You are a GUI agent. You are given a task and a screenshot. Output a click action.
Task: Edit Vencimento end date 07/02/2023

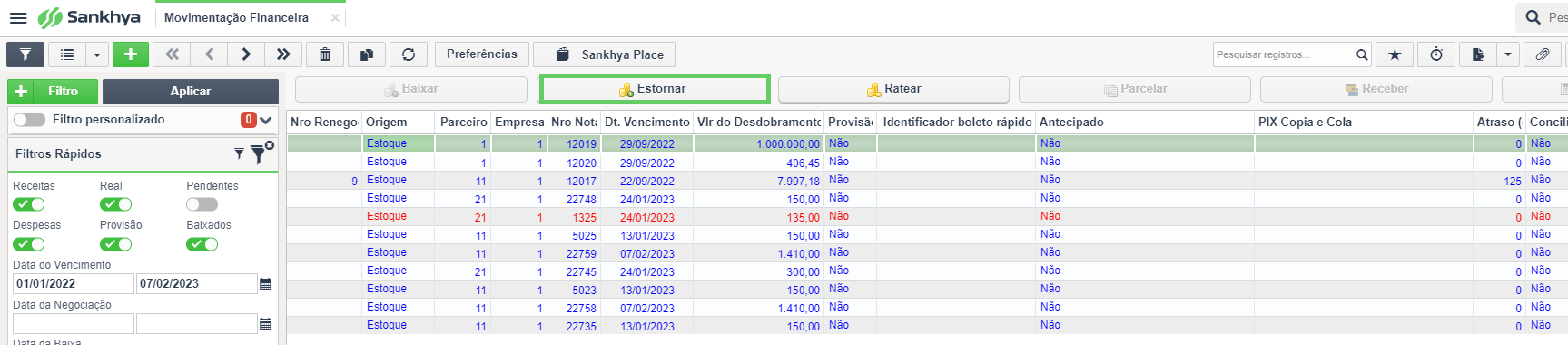click(197, 283)
